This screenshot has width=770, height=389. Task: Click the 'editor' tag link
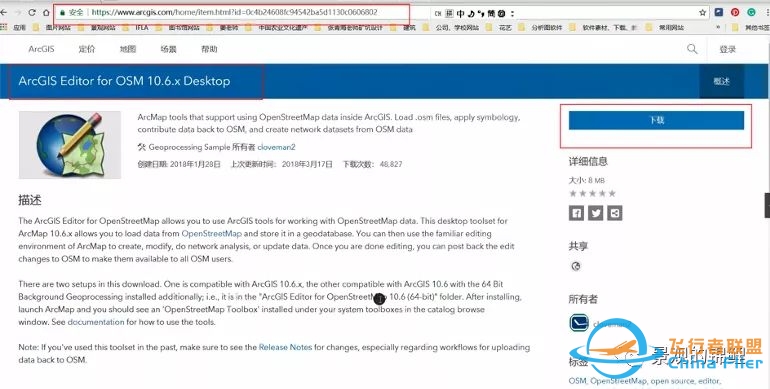(x=710, y=381)
